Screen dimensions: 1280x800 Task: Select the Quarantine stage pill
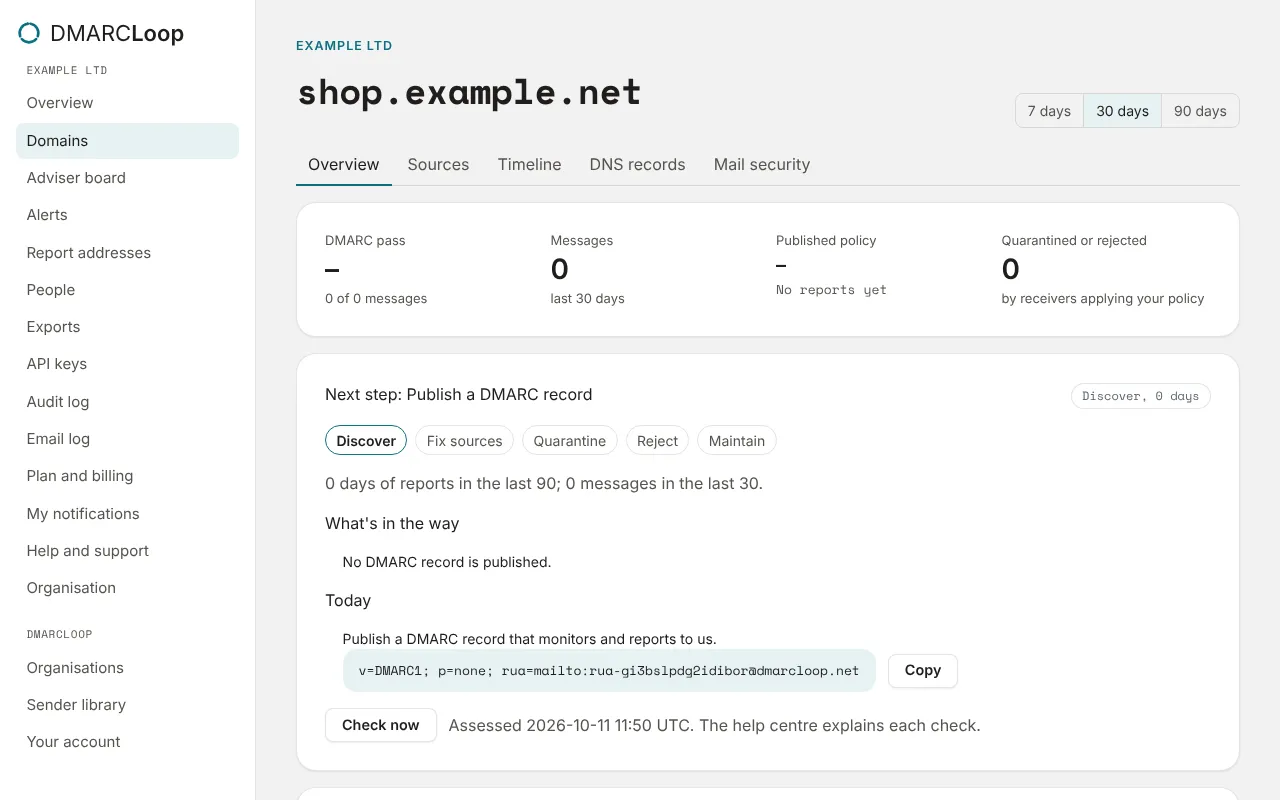(x=569, y=441)
